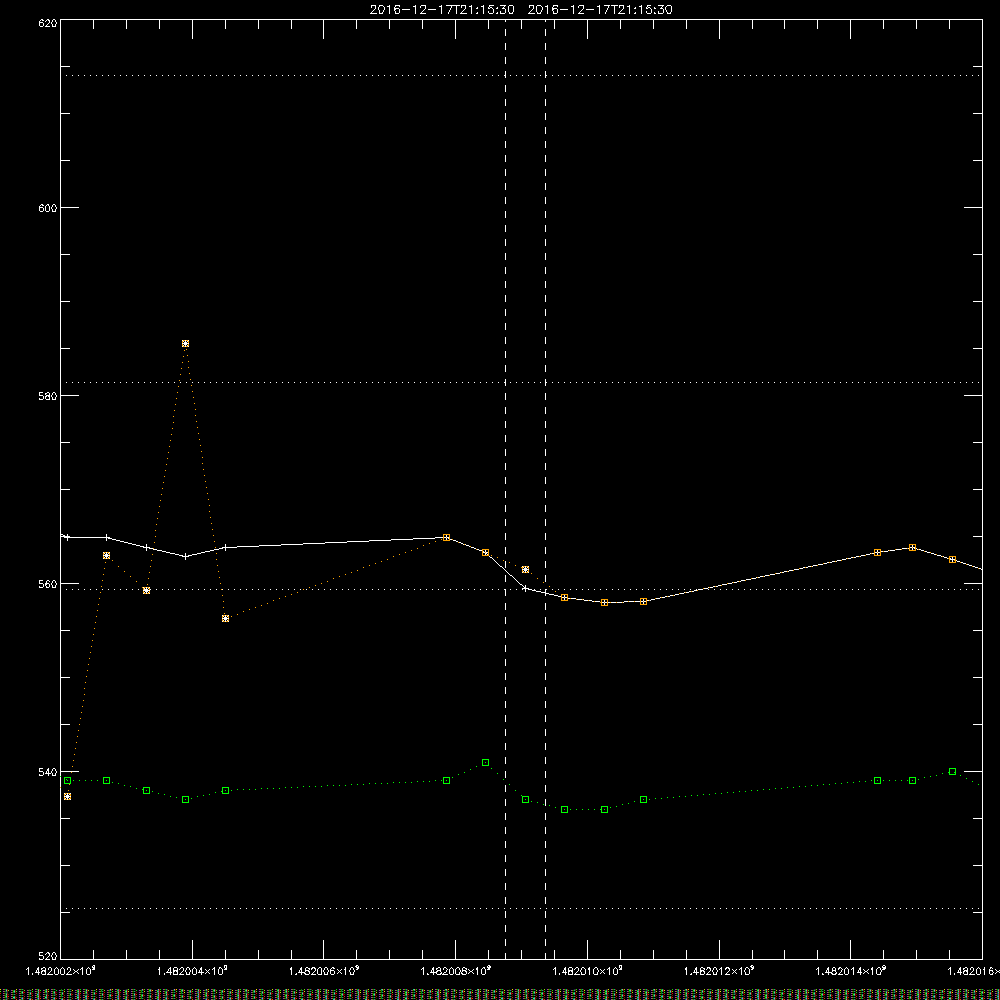Pick the white plus marker between dashed lines
The image size is (1000, 1000).
(x=526, y=588)
